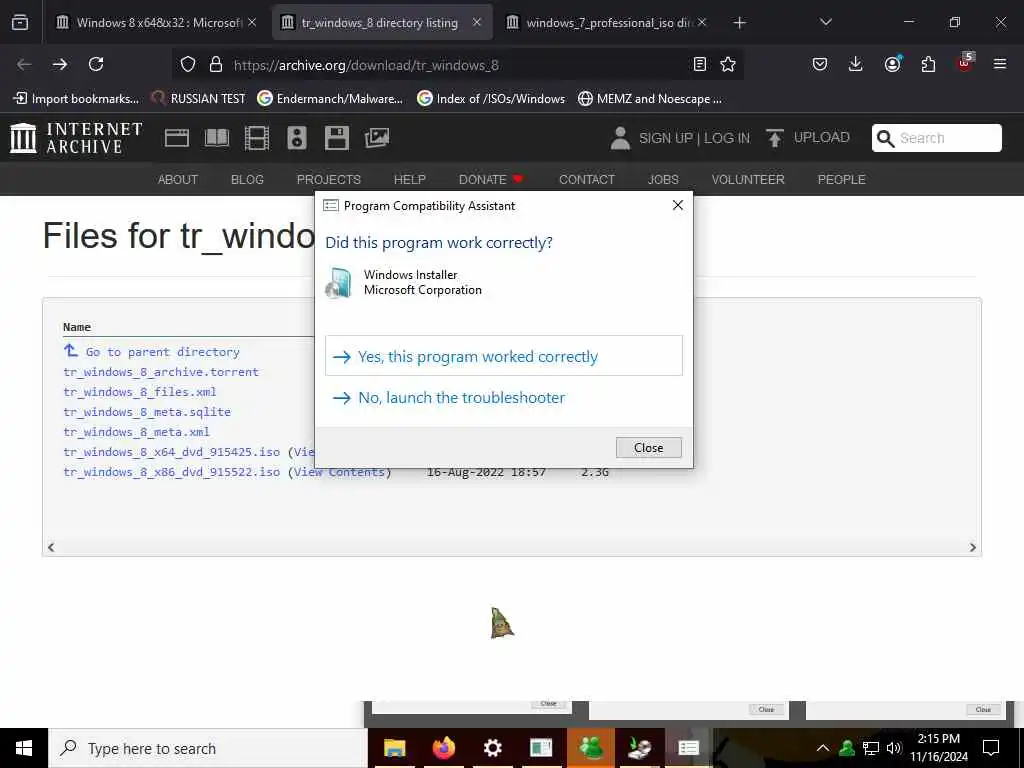Screen dimensions: 1024x768
Task: Open the extensions puzzle icon
Action: [x=928, y=64]
